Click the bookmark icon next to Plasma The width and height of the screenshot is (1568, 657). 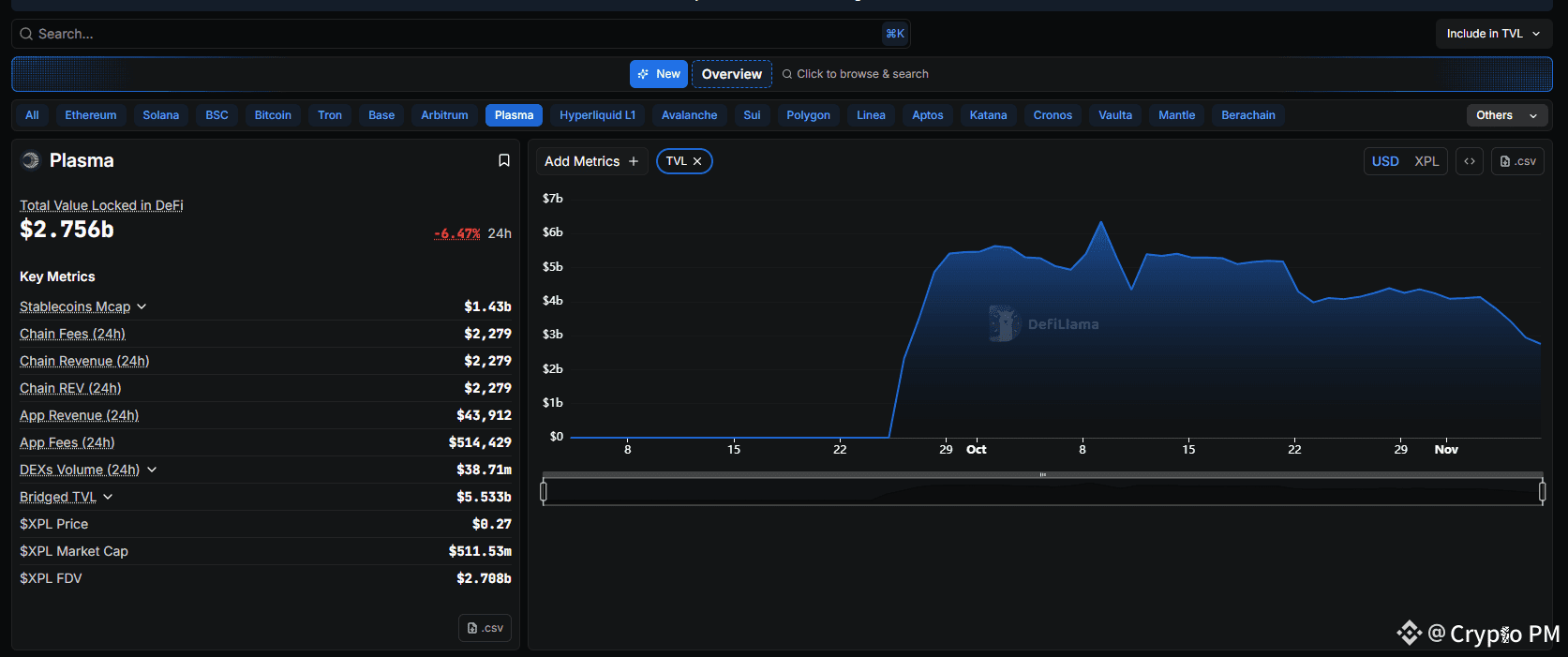(503, 160)
